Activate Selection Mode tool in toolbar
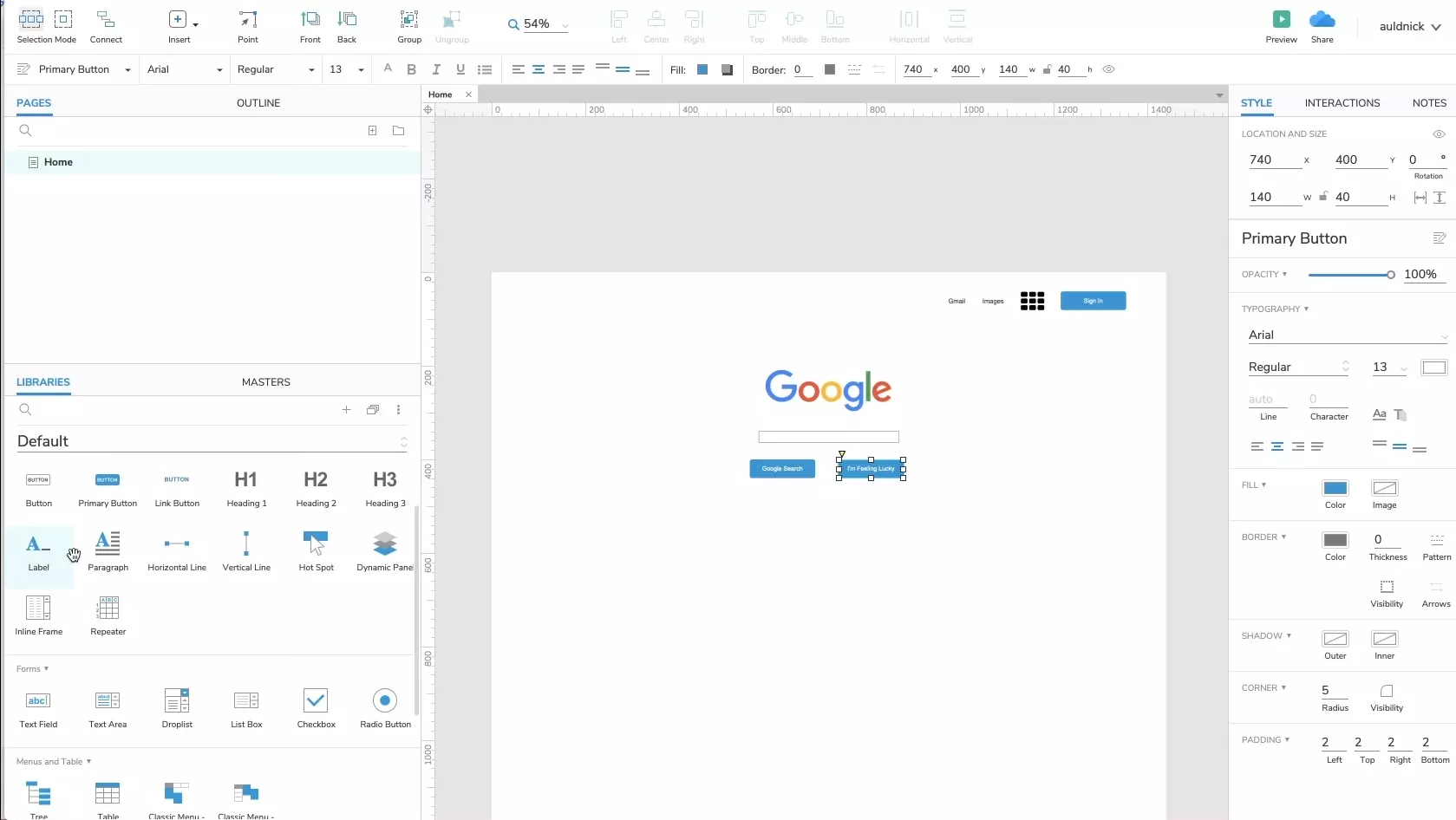 (x=46, y=26)
